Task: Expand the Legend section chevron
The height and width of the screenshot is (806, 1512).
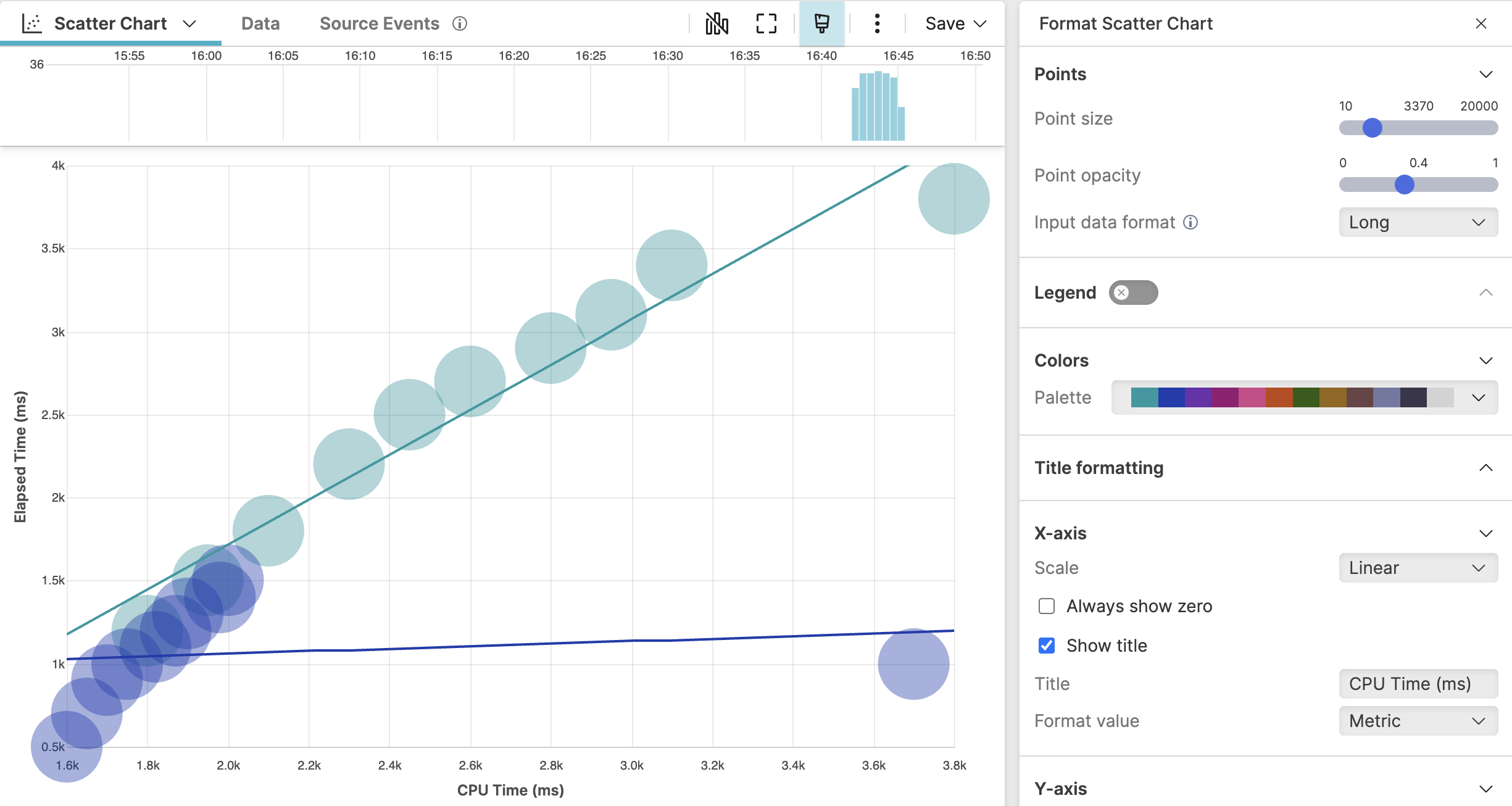Action: [x=1485, y=293]
